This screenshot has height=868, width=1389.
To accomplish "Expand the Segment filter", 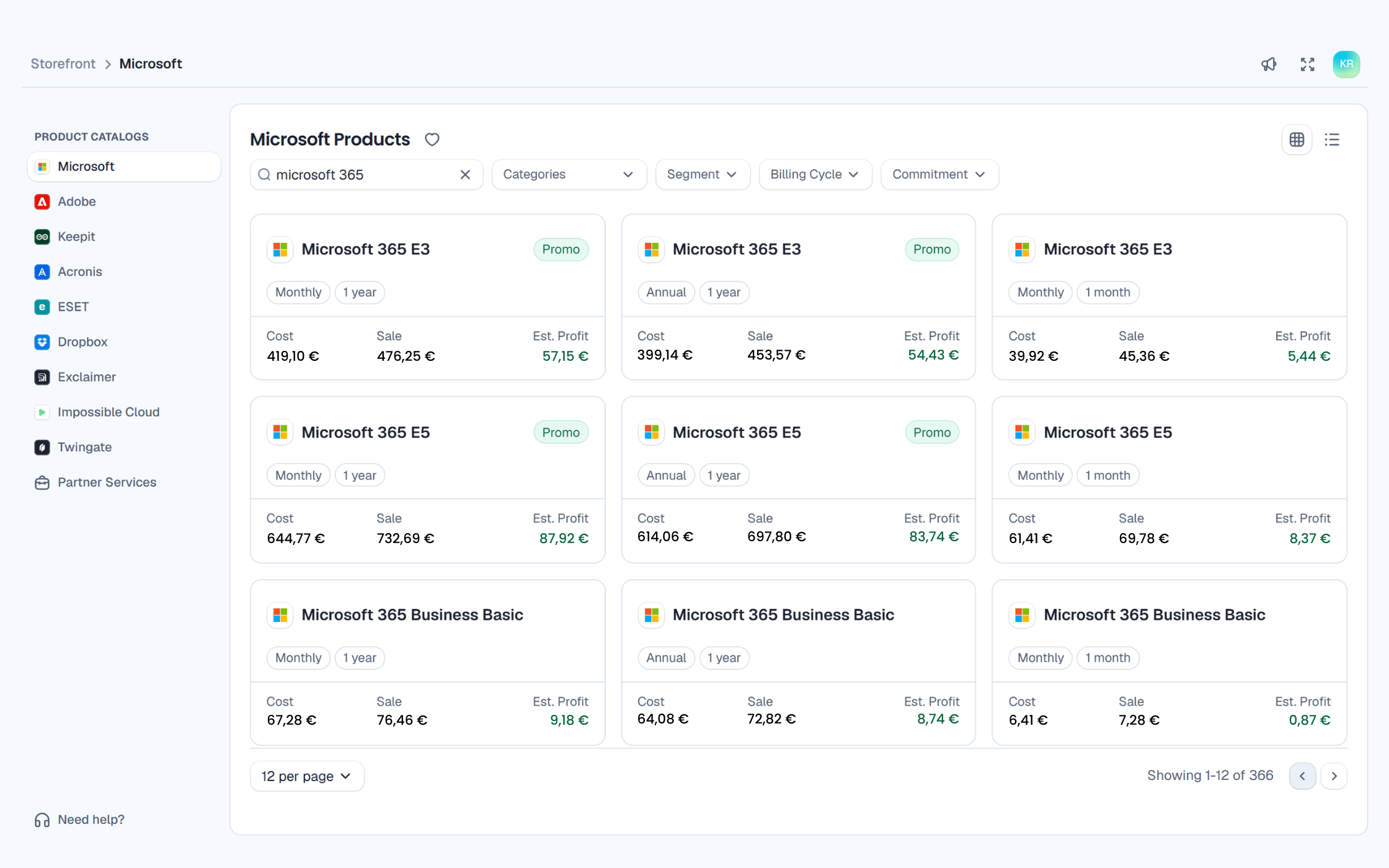I will [x=703, y=175].
